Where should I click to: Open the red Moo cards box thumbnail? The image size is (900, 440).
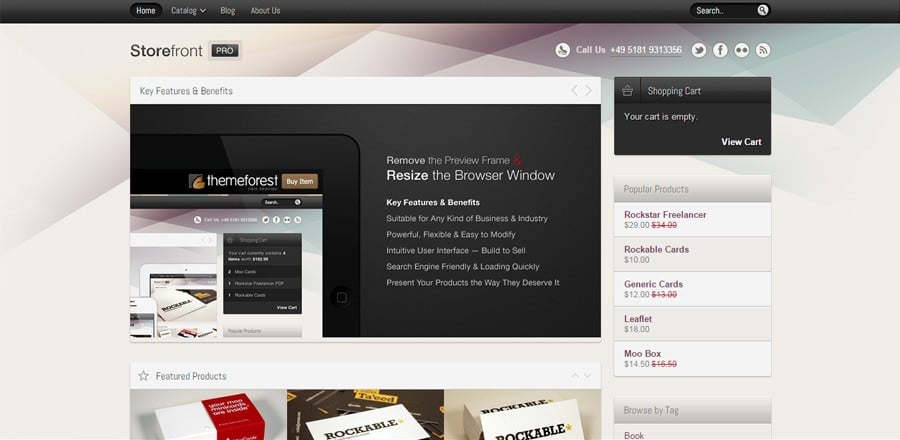[x=208, y=414]
